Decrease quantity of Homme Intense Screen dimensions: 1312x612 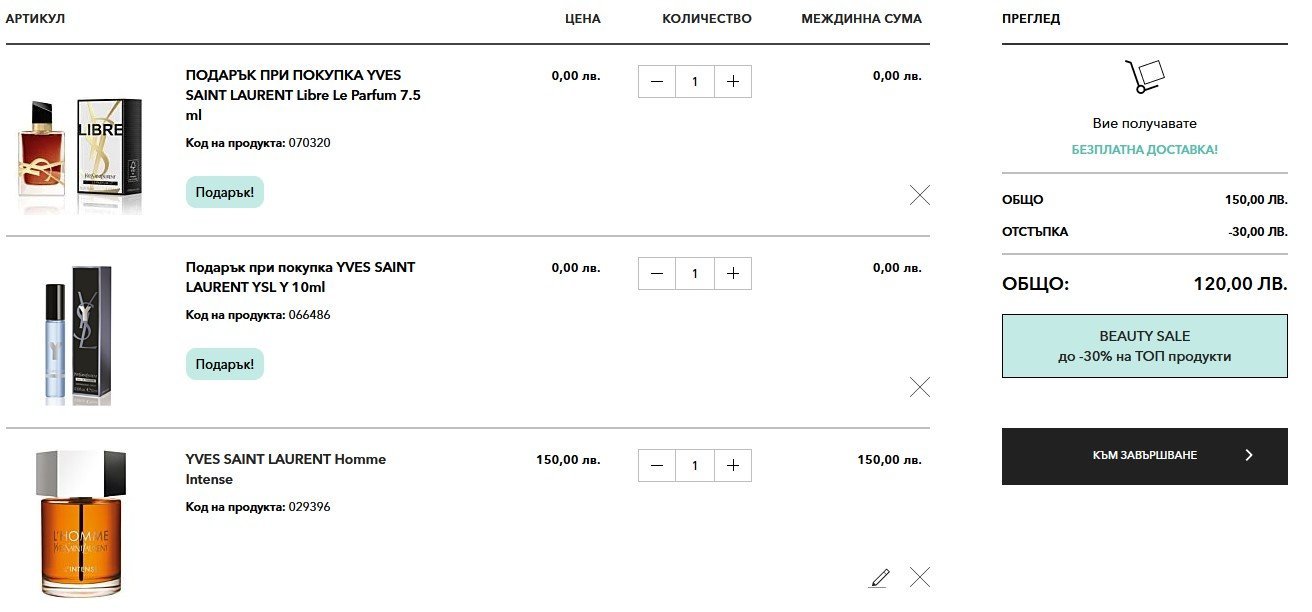(657, 466)
